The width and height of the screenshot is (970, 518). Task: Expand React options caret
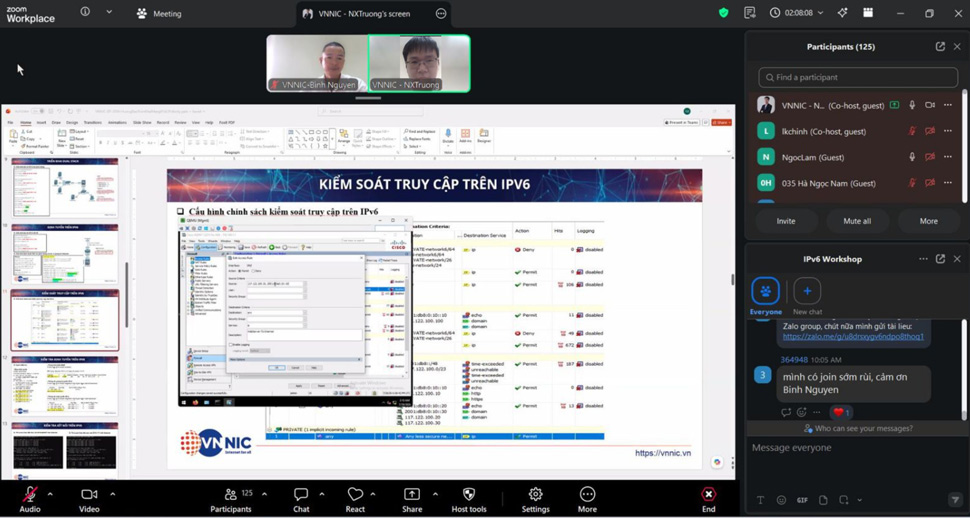click(x=372, y=494)
